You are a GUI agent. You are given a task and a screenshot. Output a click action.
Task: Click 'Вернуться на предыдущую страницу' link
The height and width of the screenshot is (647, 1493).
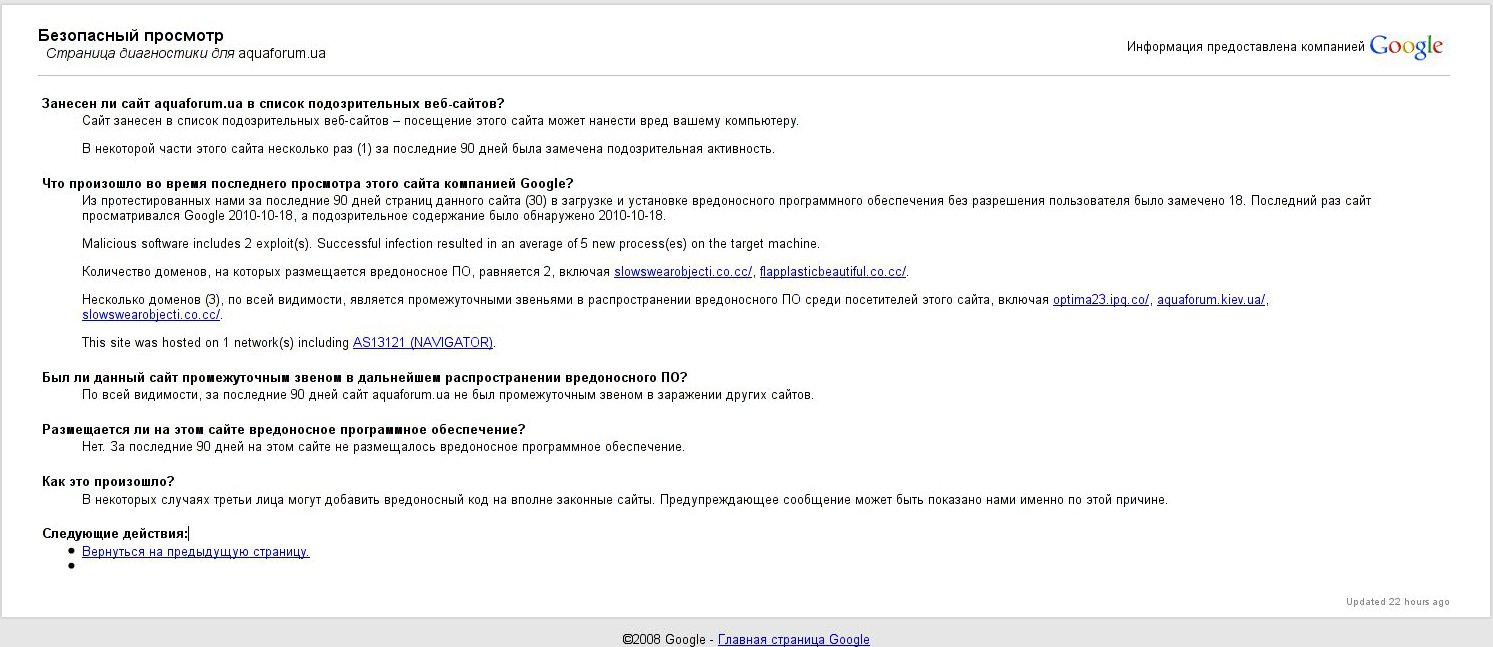click(x=195, y=552)
